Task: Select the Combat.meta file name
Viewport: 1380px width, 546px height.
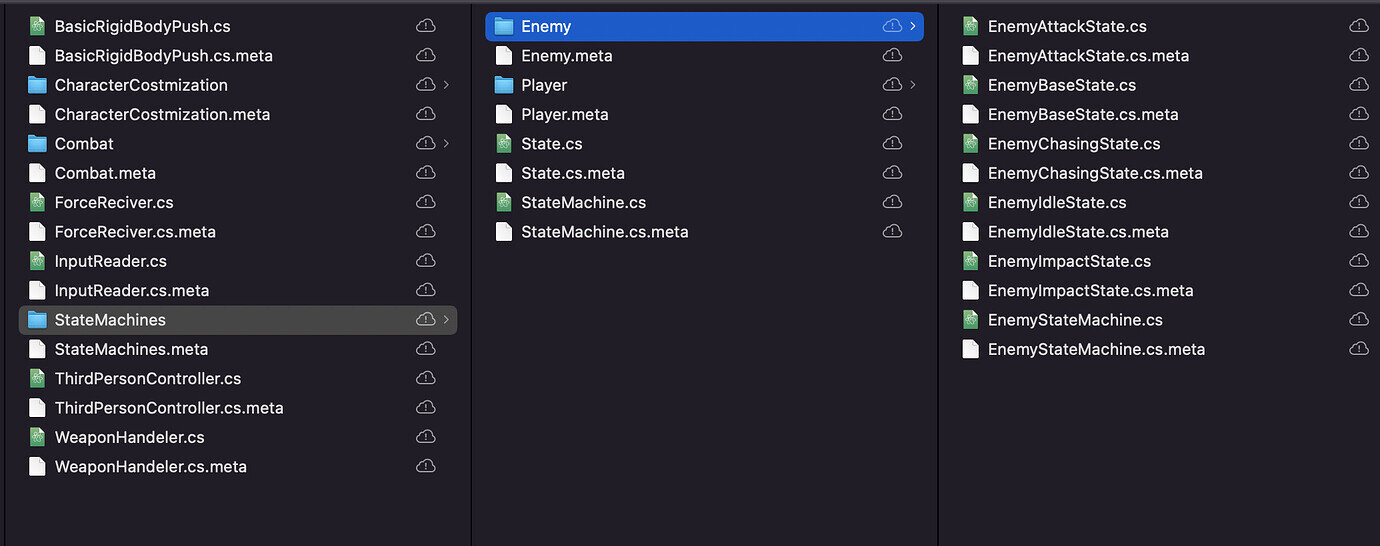Action: pyautogui.click(x=105, y=173)
